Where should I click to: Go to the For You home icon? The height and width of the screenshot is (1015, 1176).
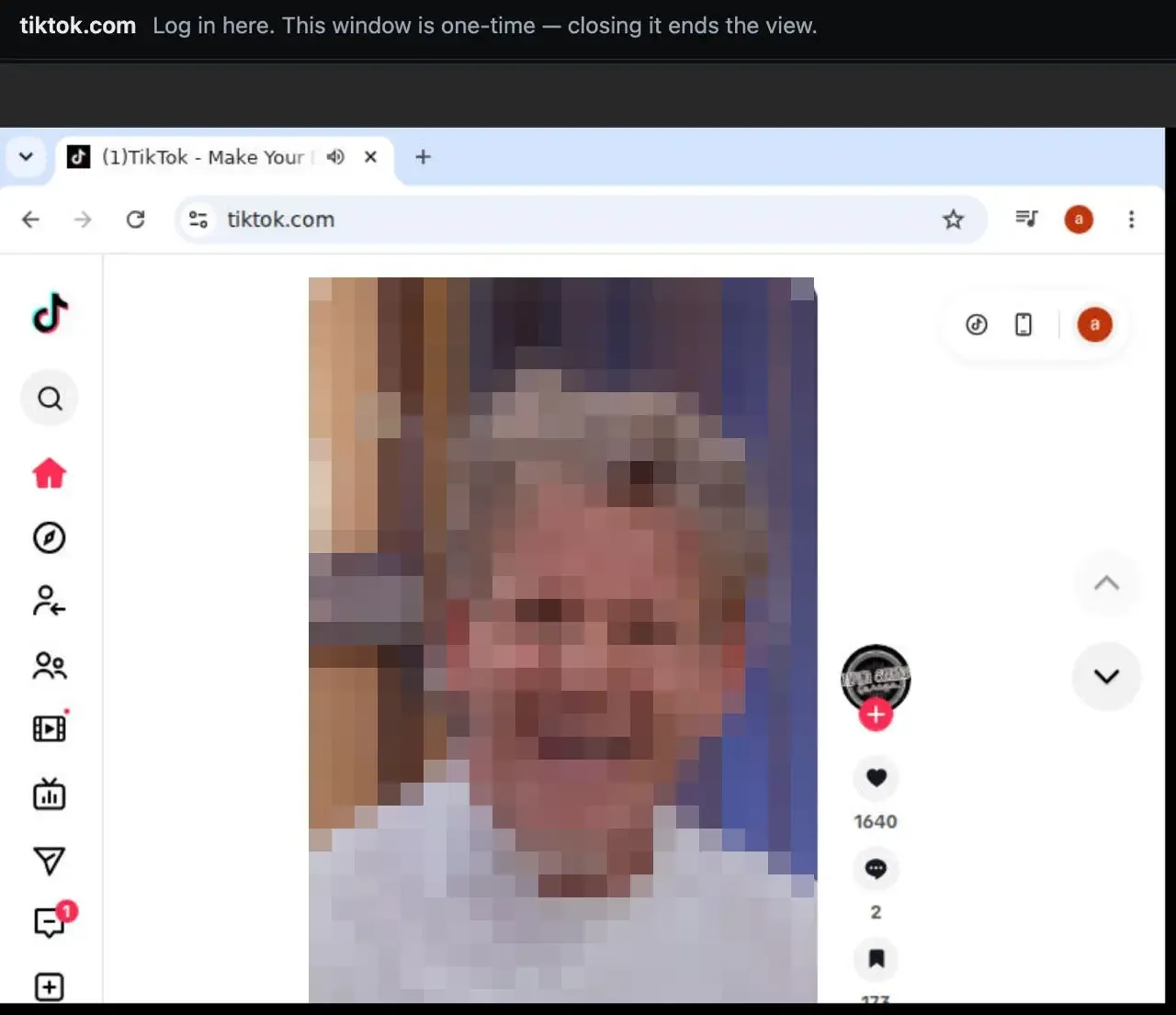point(50,473)
